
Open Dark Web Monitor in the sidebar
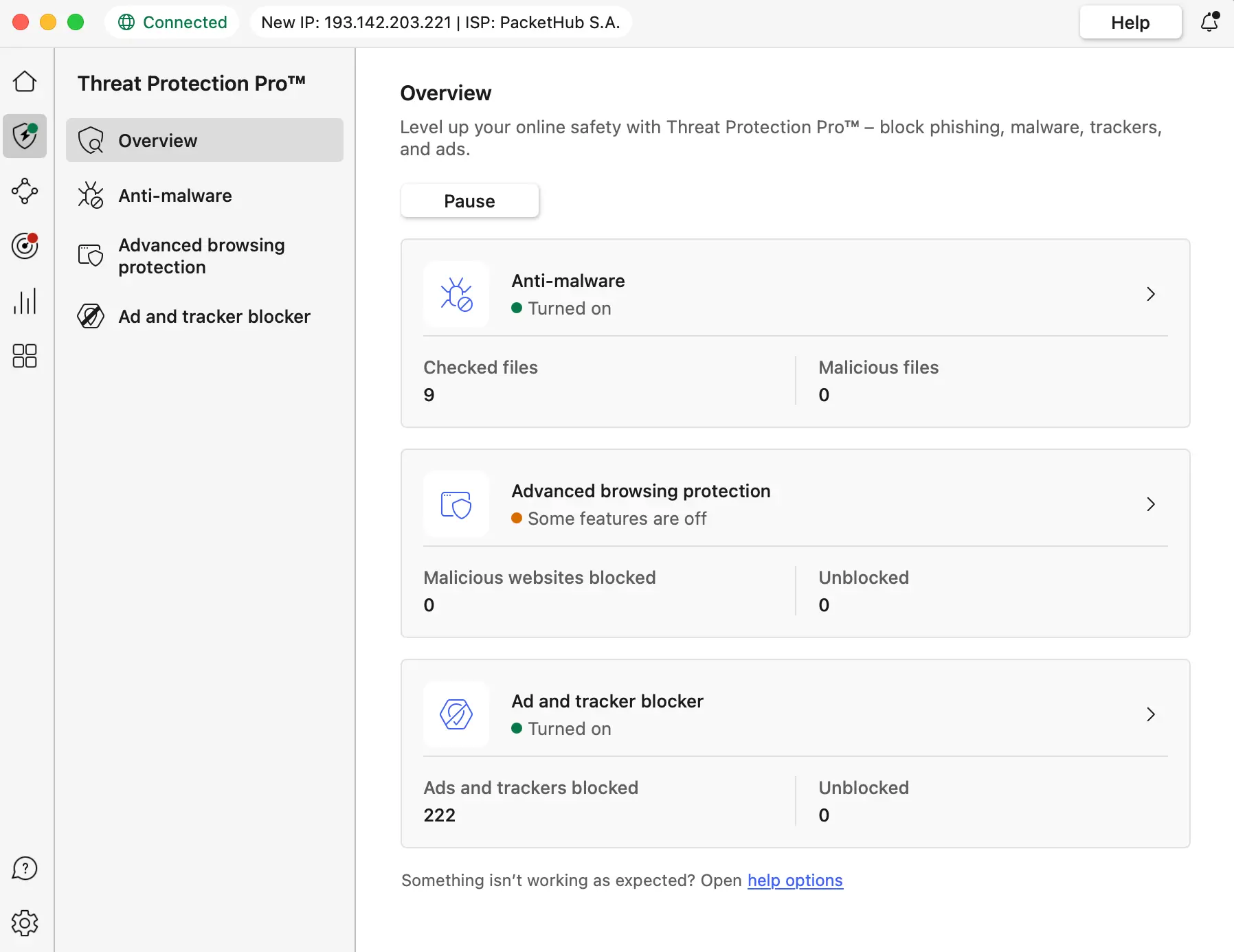25,246
